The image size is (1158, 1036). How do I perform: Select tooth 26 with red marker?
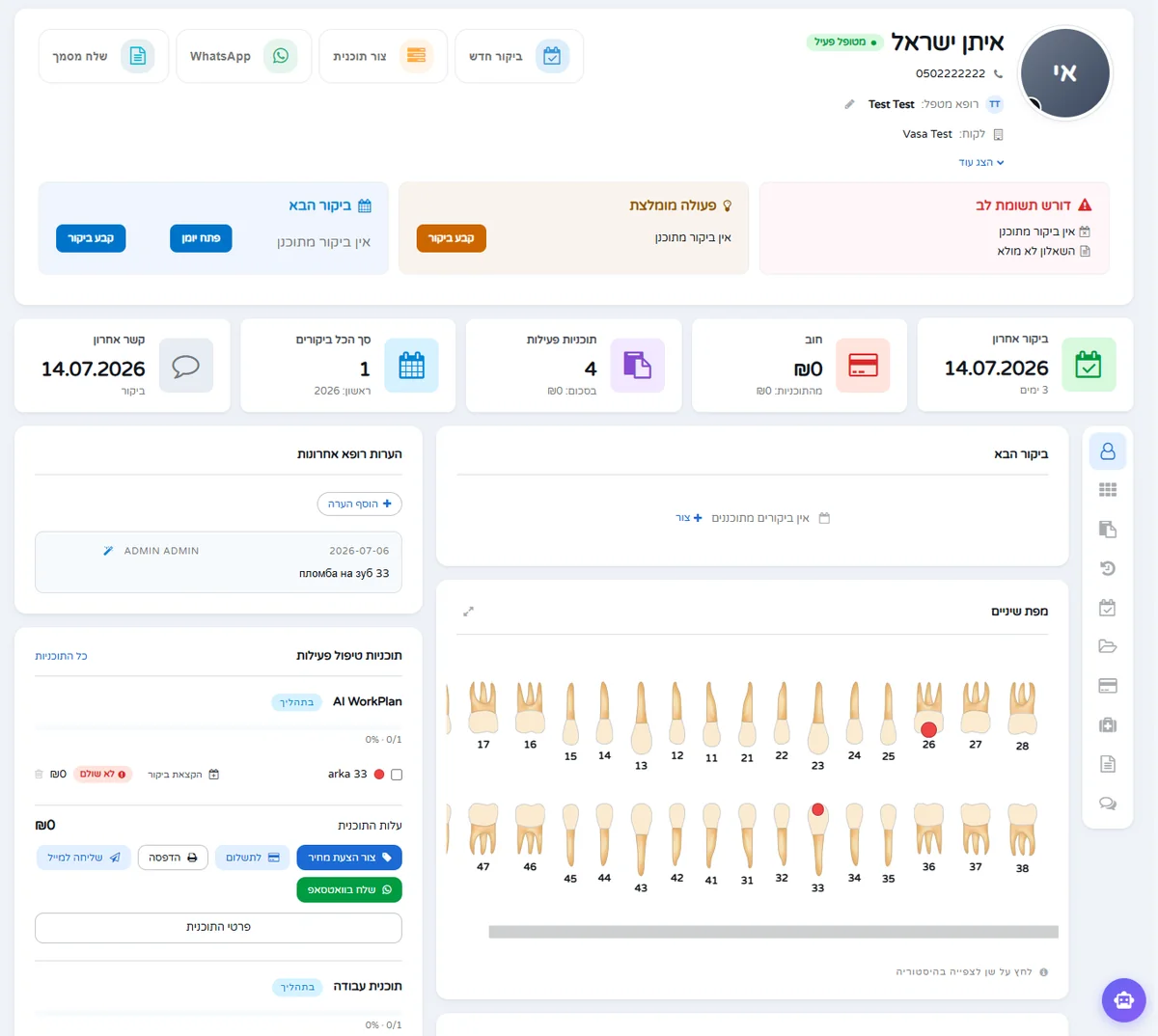pos(928,710)
